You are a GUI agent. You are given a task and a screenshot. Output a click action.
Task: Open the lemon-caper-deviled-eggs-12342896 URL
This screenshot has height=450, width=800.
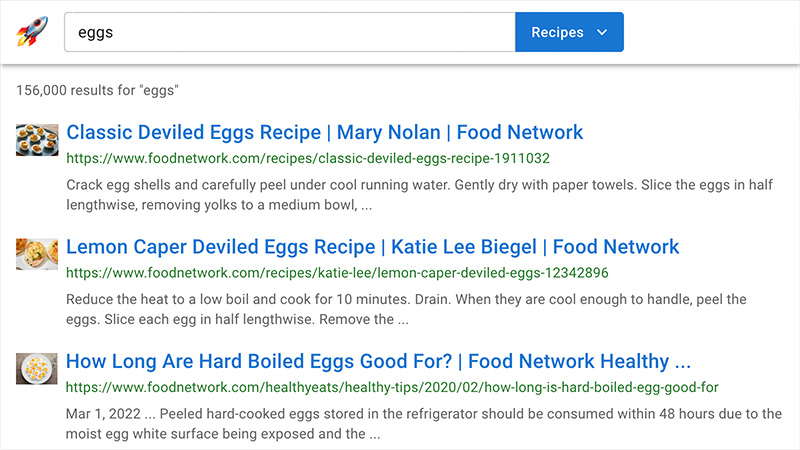337,273
